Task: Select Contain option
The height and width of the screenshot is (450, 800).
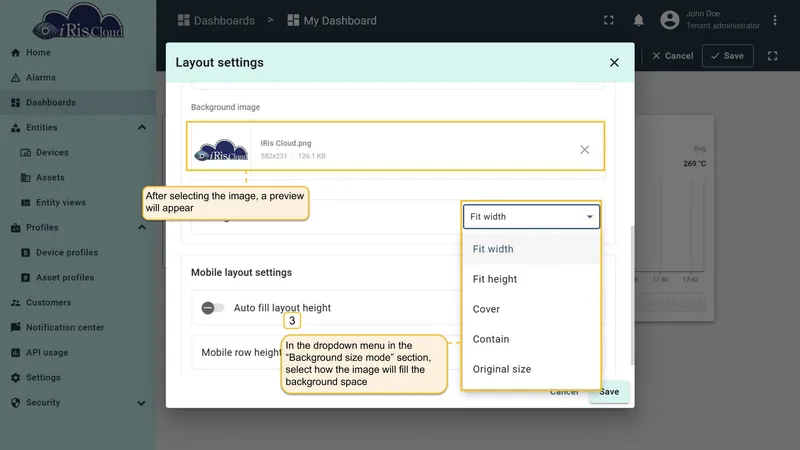Action: (531, 339)
